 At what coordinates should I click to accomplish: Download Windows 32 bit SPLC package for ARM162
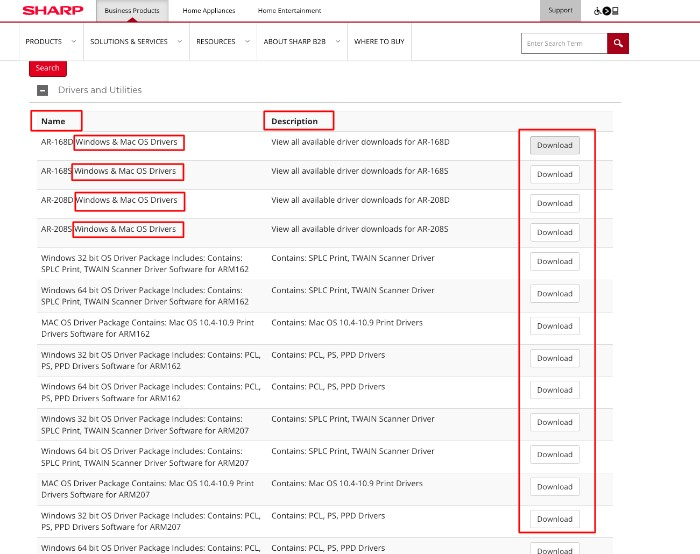click(x=555, y=262)
